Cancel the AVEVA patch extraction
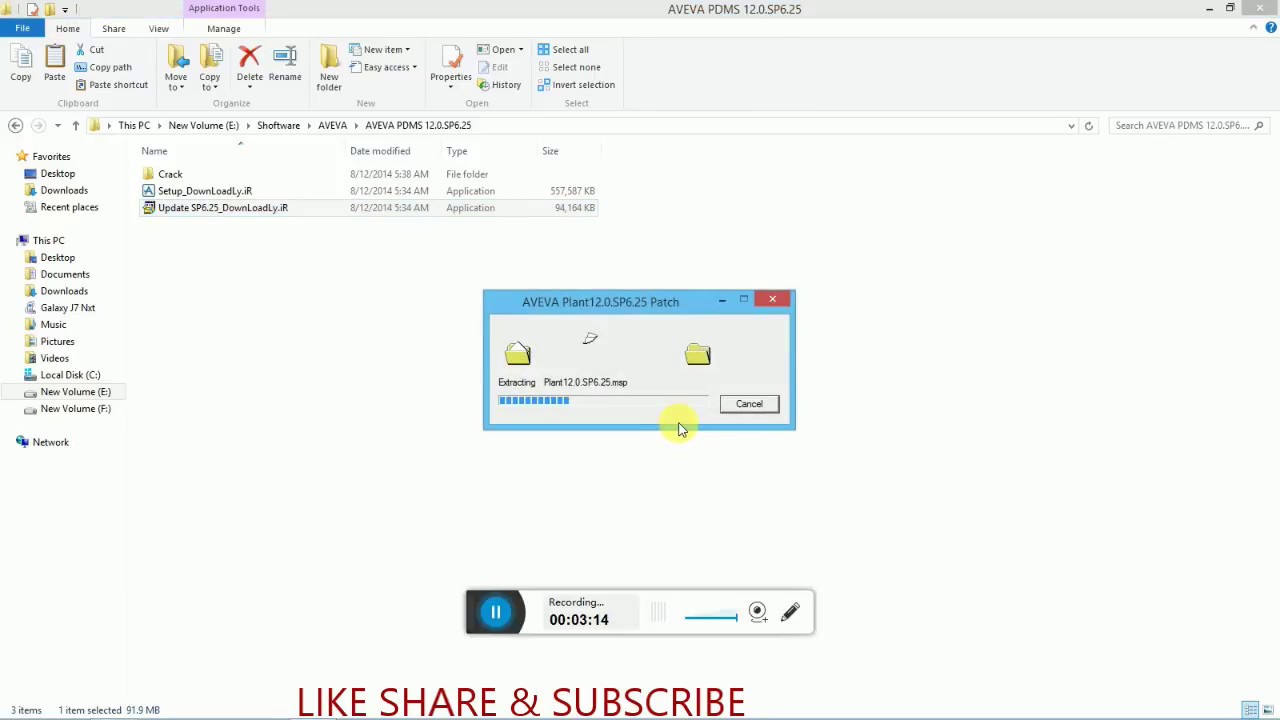This screenshot has width=1280, height=720. [749, 404]
